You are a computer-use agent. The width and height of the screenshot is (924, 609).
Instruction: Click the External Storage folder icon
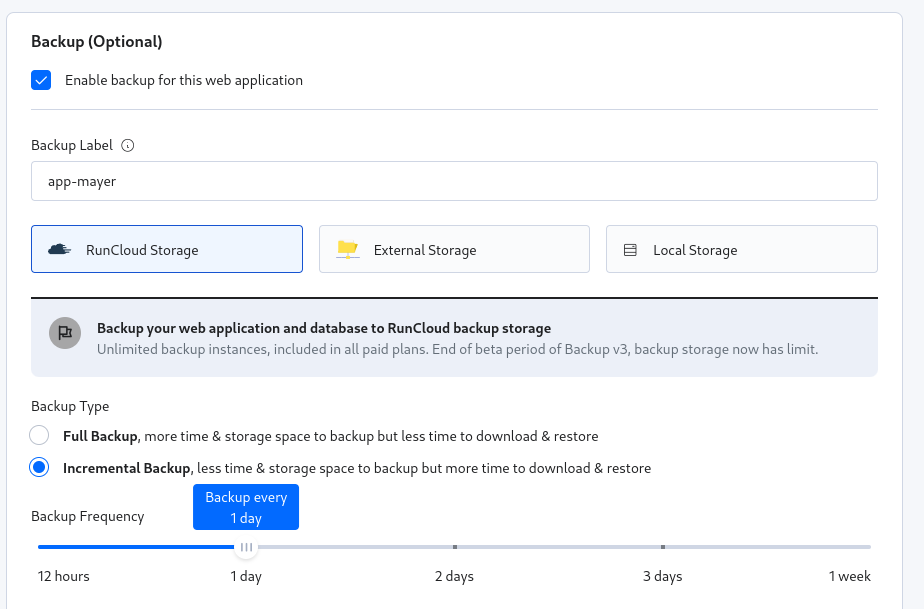click(x=347, y=249)
